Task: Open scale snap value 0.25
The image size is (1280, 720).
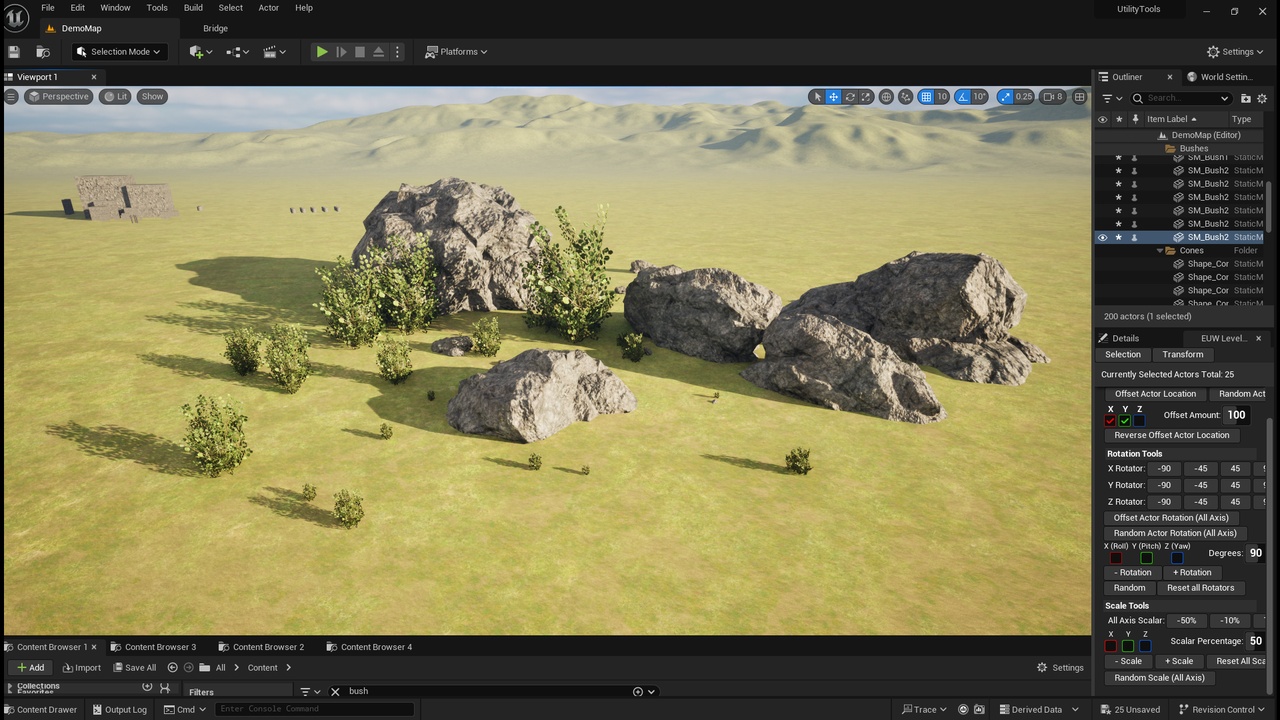Action: (1024, 97)
